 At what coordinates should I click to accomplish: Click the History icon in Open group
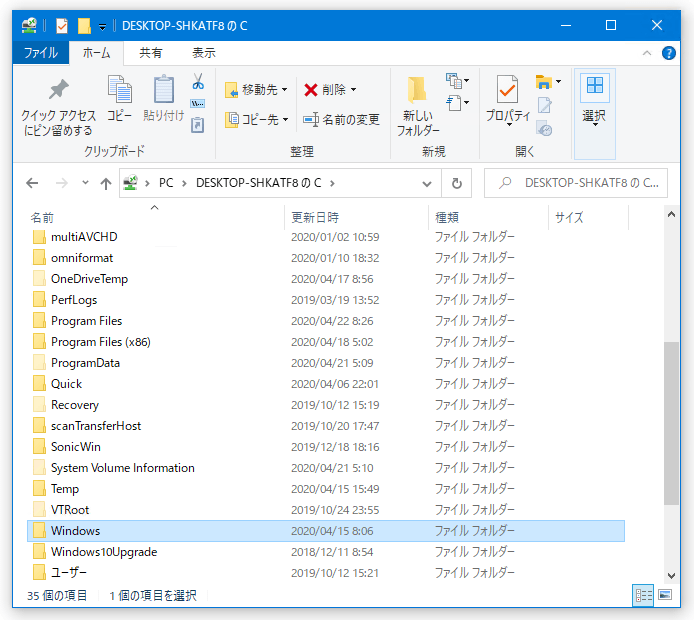pyautogui.click(x=544, y=129)
